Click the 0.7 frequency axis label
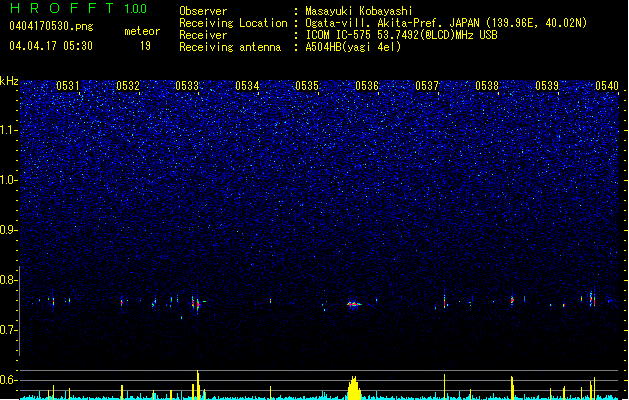 (8, 330)
